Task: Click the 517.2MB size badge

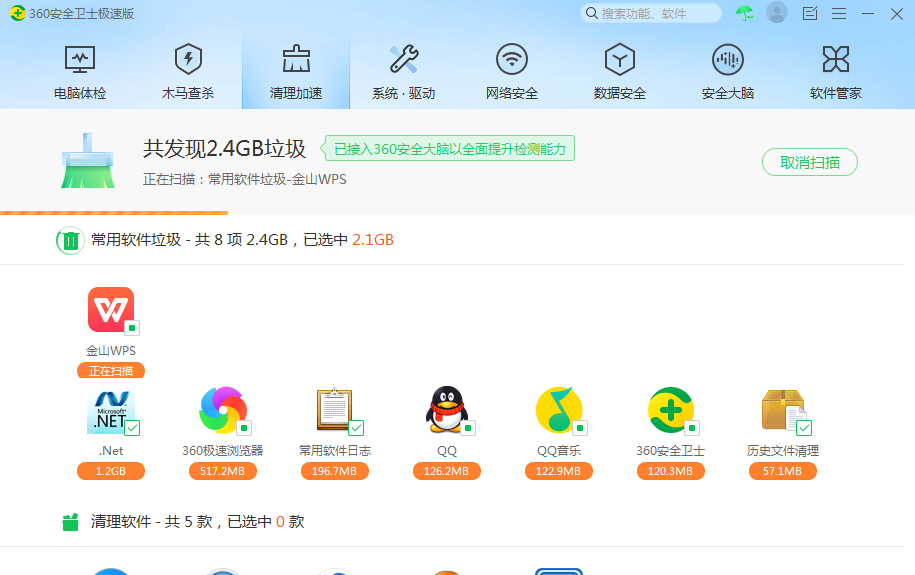Action: click(x=222, y=471)
